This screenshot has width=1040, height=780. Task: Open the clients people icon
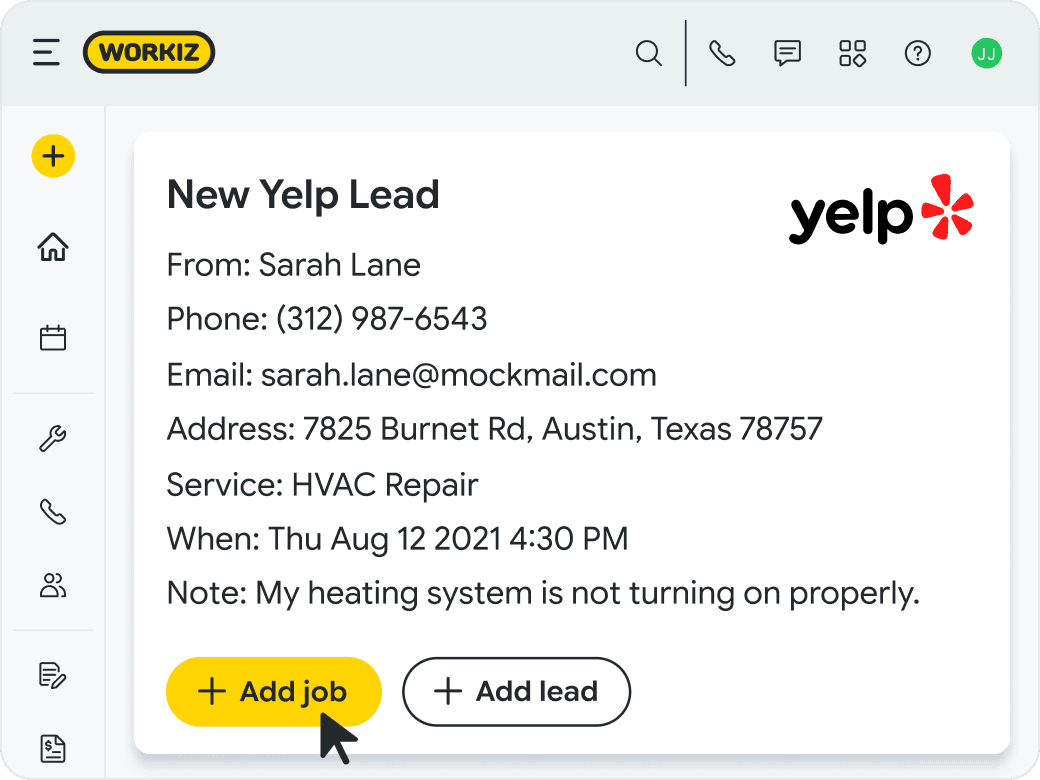(53, 585)
